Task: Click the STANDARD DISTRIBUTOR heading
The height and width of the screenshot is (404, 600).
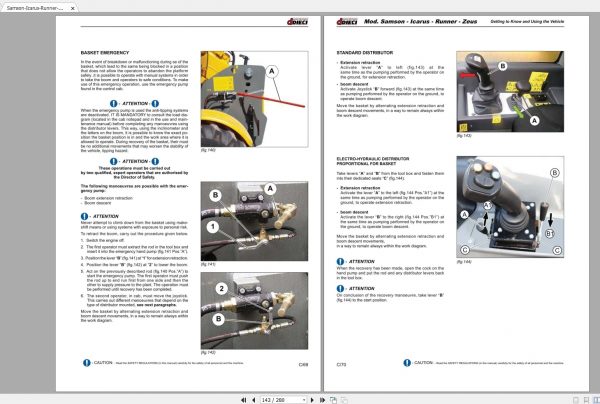Action: pos(365,53)
